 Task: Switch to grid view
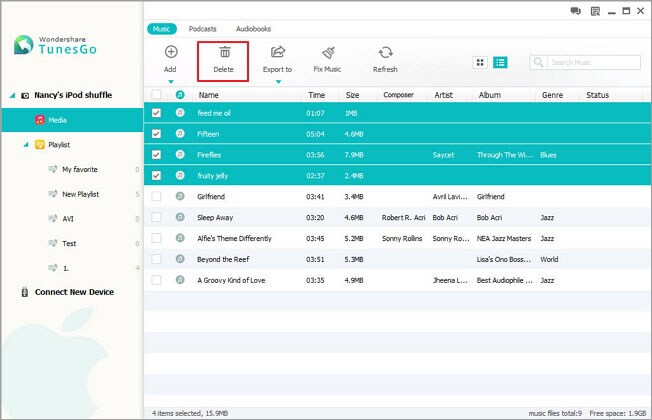(x=480, y=62)
